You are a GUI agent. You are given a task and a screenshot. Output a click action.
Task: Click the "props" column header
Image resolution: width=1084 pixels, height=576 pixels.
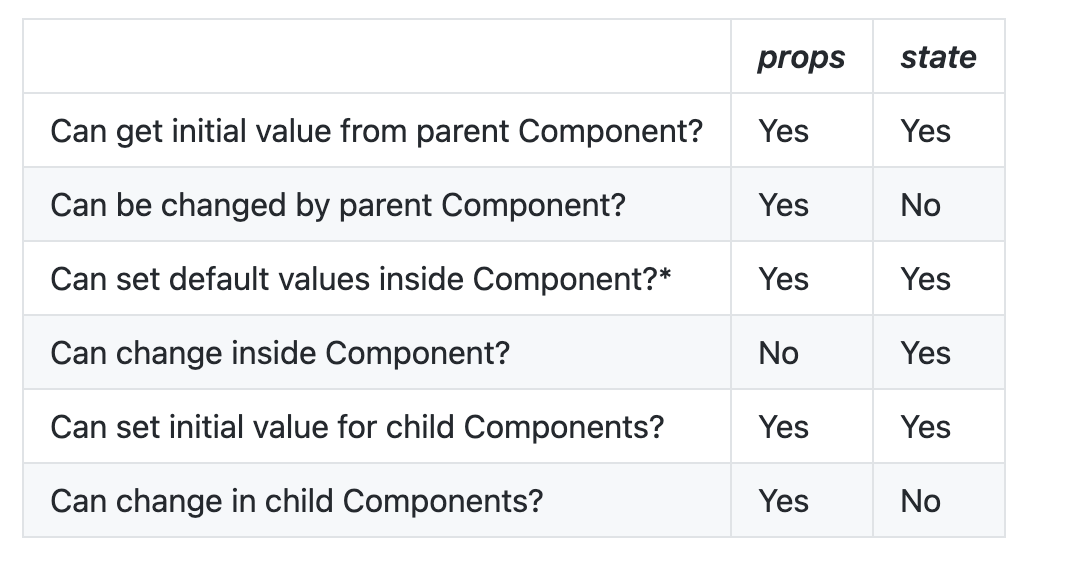pyautogui.click(x=801, y=58)
